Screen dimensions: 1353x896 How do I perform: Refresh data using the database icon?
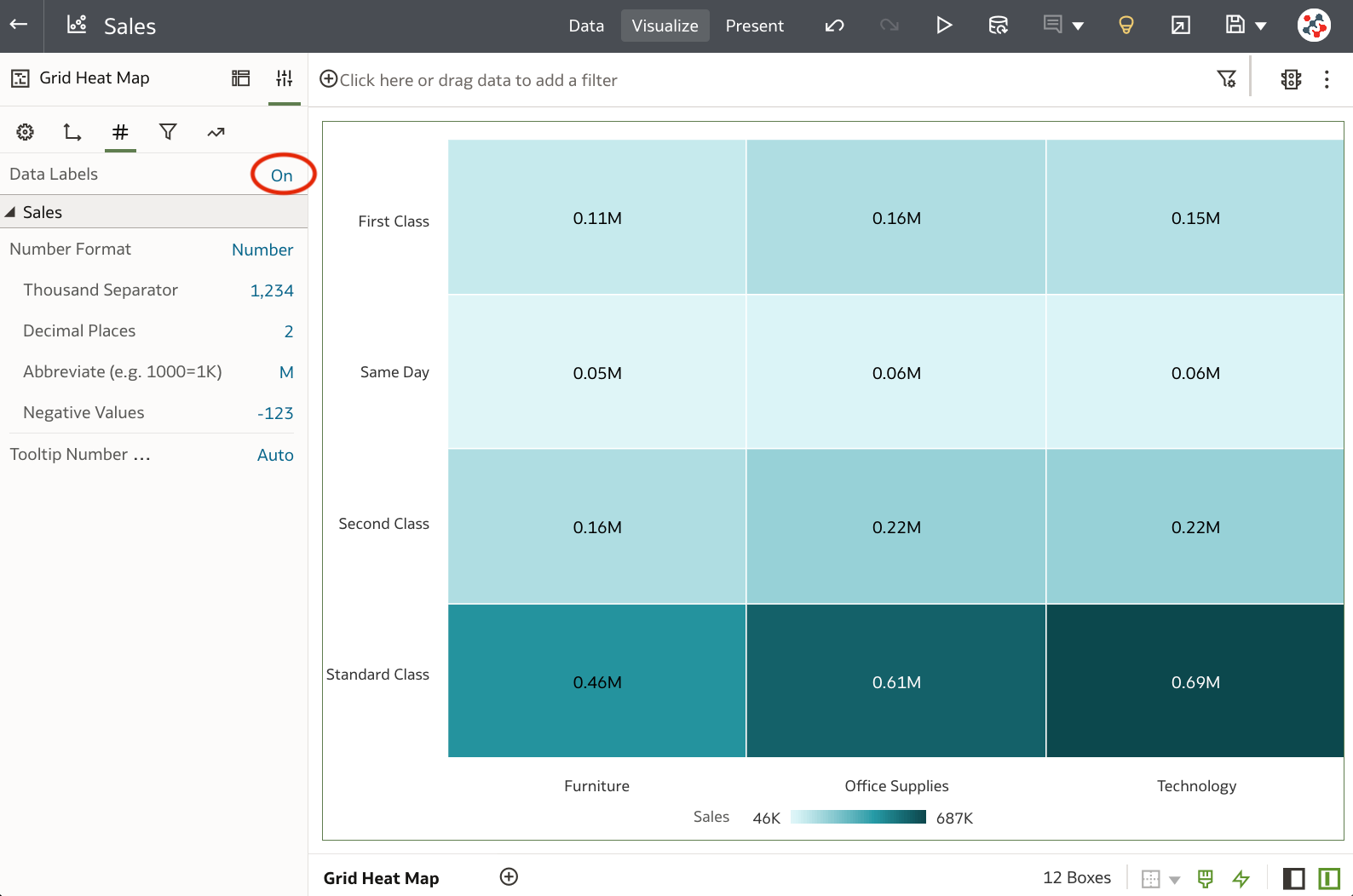(x=999, y=26)
